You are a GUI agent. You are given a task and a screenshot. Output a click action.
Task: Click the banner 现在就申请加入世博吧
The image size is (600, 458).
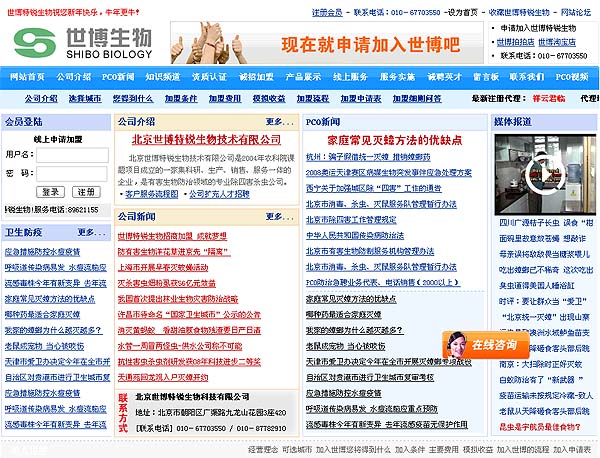(327, 42)
